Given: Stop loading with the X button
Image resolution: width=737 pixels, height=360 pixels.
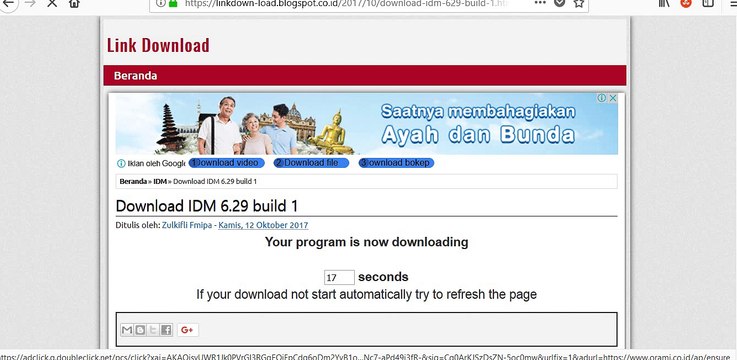Looking at the screenshot, I should coord(52,3).
